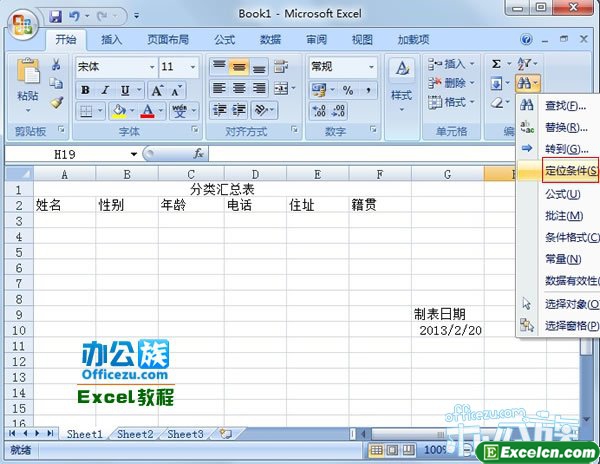Click inside the formula bar
The height and width of the screenshot is (464, 600).
(x=361, y=154)
